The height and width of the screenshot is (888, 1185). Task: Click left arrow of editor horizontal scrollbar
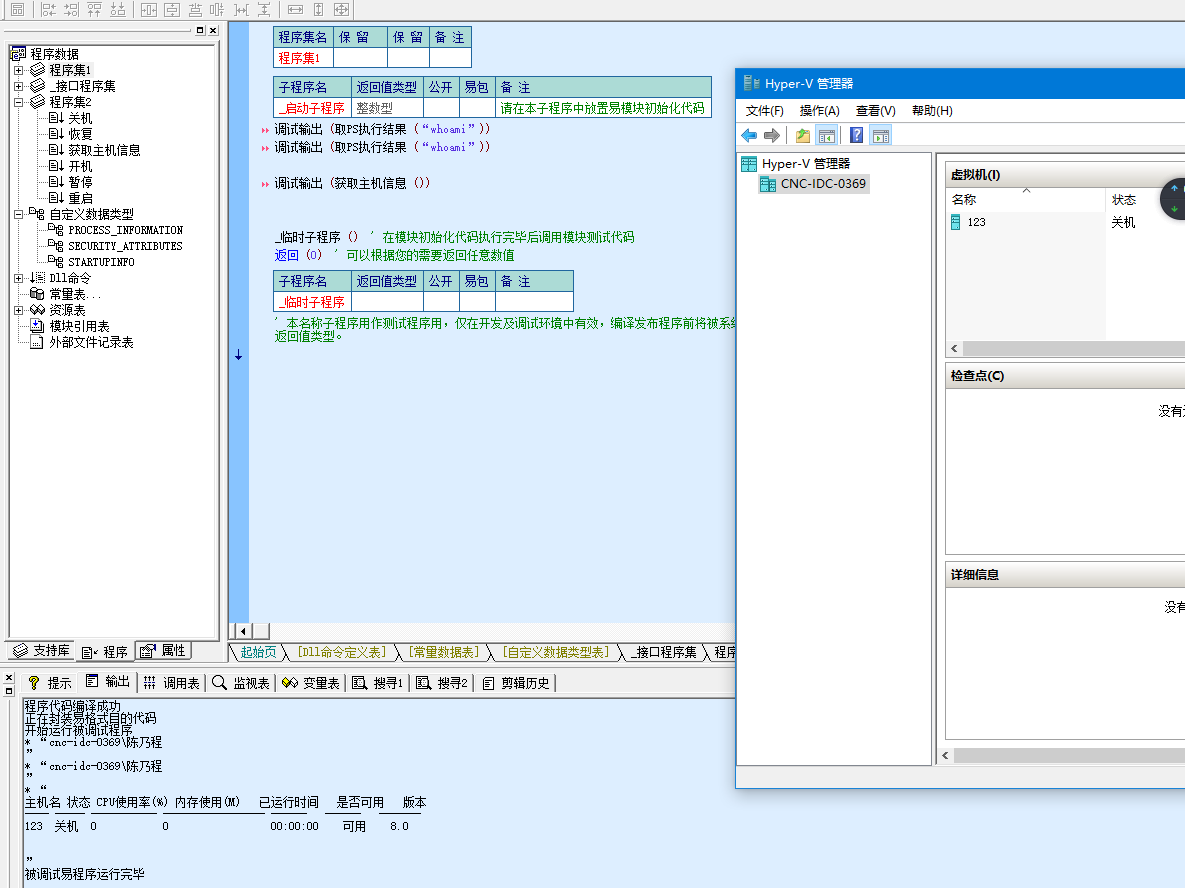(x=243, y=631)
